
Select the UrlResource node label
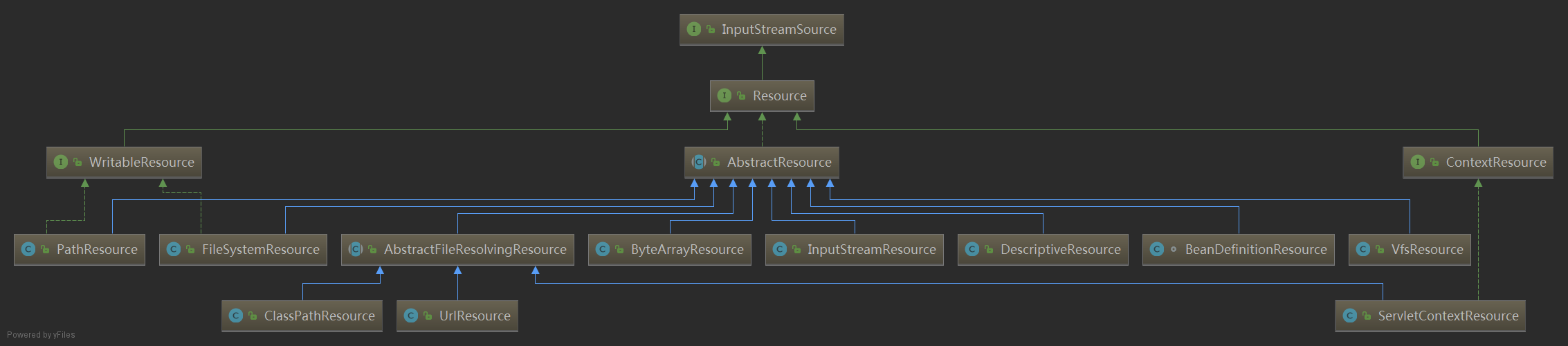(475, 316)
